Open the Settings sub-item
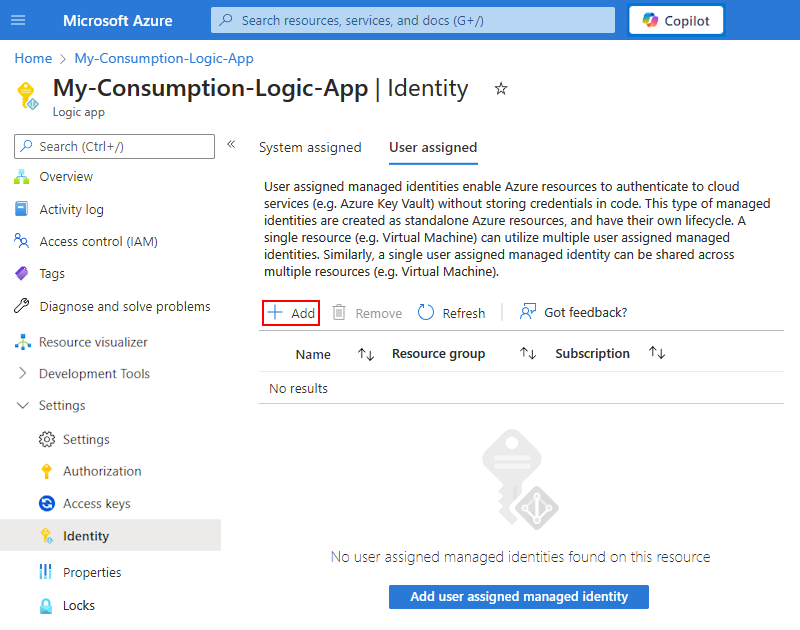The width and height of the screenshot is (800, 630). [86, 439]
